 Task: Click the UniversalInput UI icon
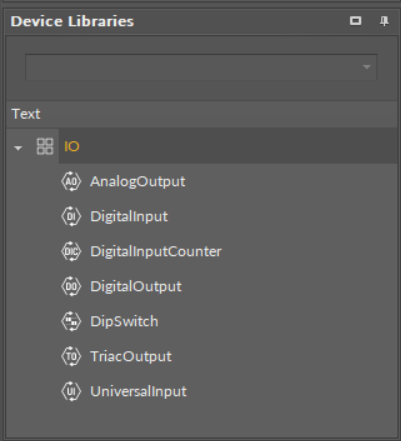(71, 391)
